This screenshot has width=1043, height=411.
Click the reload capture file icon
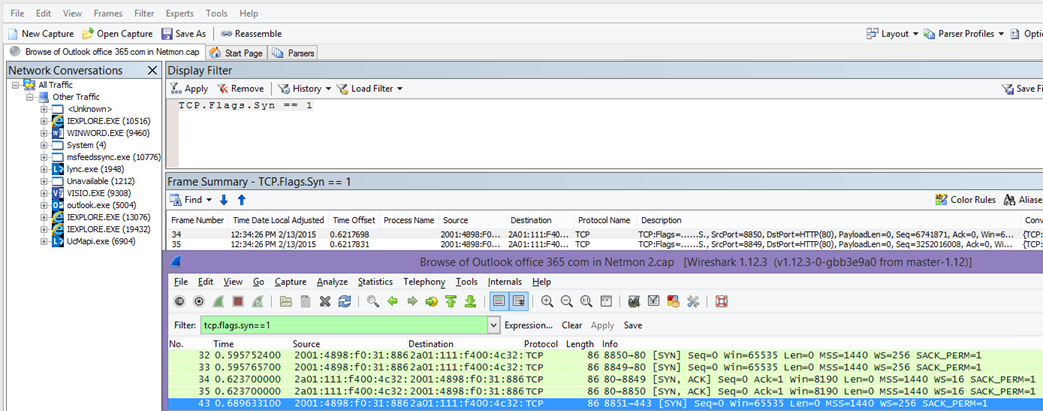(345, 301)
